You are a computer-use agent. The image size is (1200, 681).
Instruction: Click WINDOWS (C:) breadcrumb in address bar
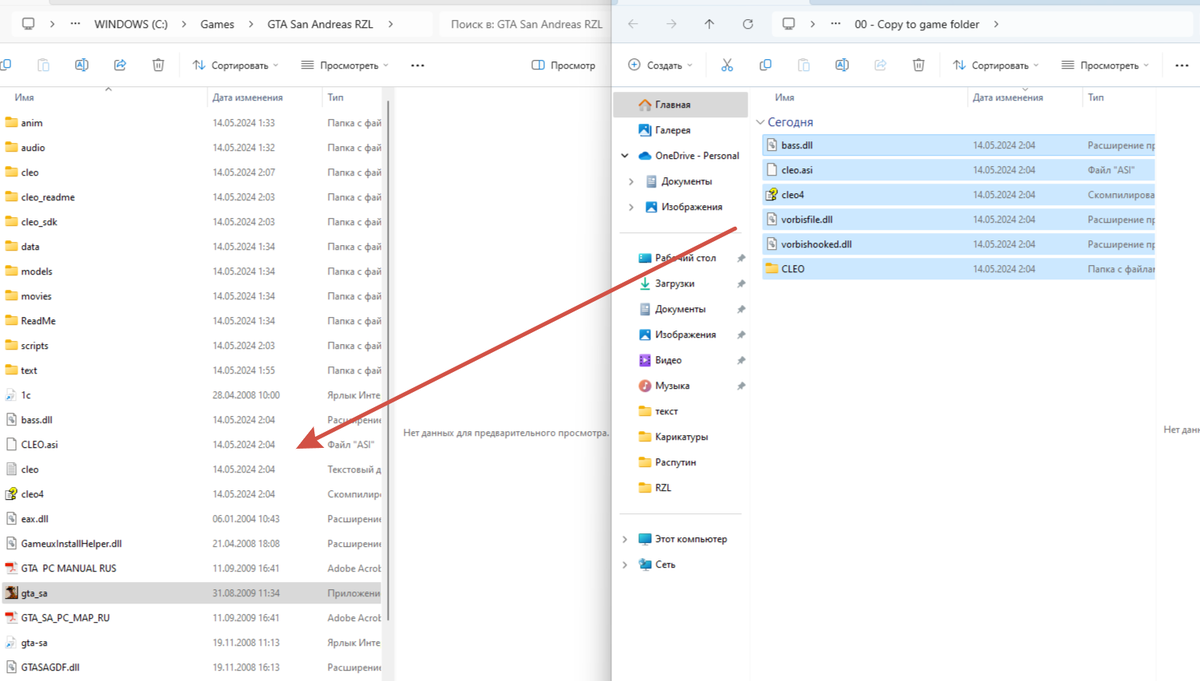[x=131, y=24]
